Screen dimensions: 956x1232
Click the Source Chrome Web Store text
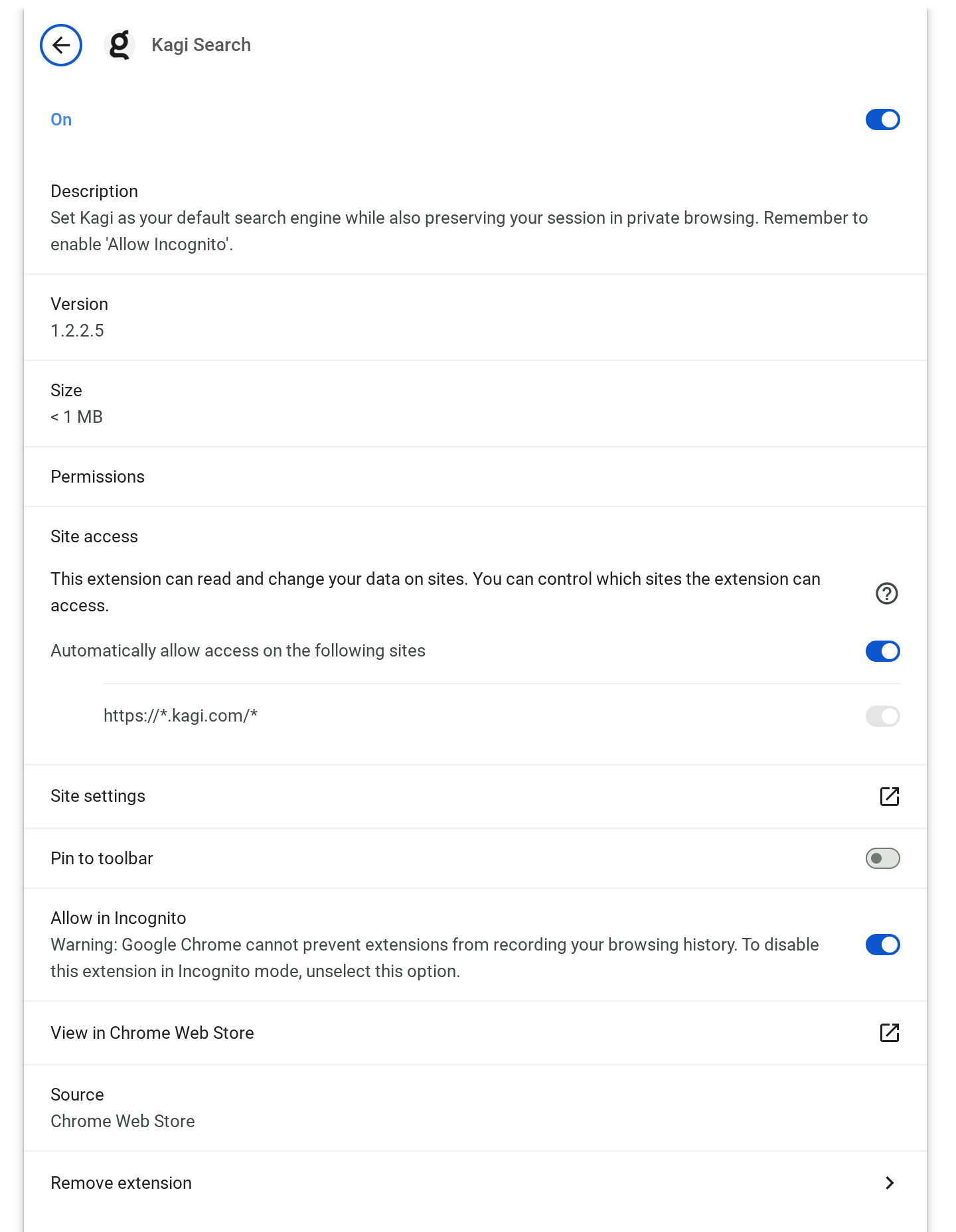pos(123,1121)
